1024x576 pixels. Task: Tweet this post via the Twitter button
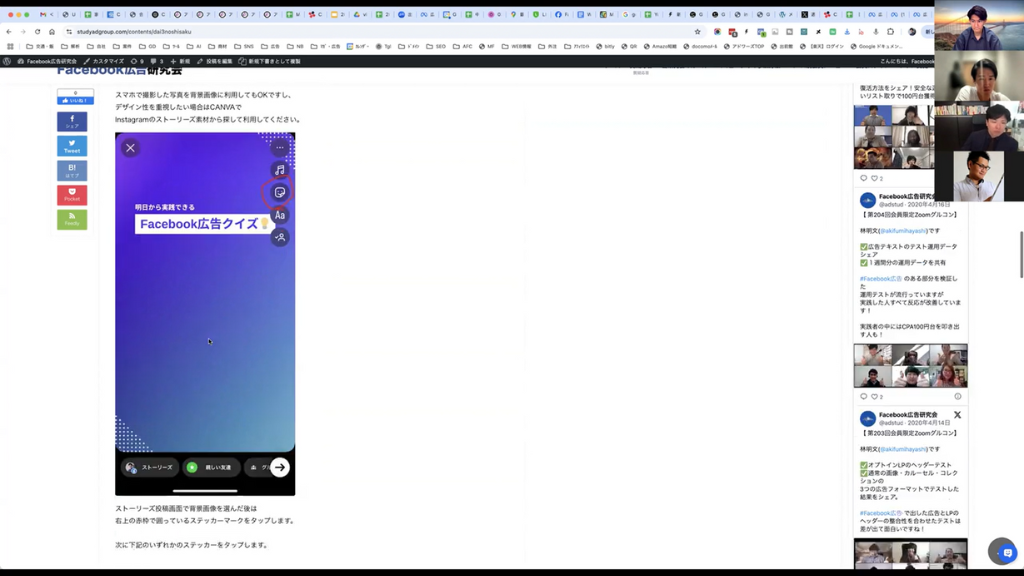(x=72, y=146)
